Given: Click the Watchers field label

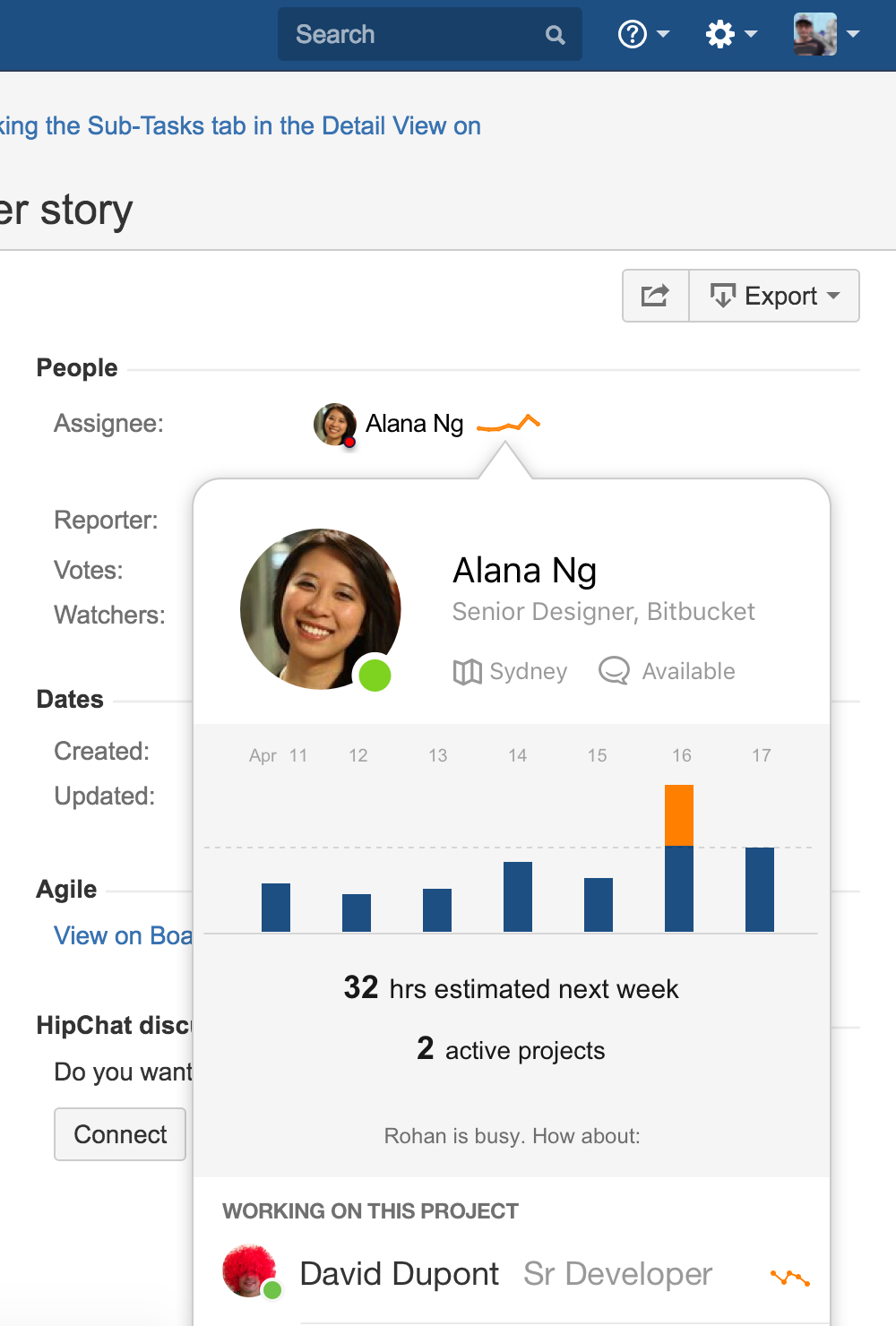Looking at the screenshot, I should pyautogui.click(x=109, y=615).
